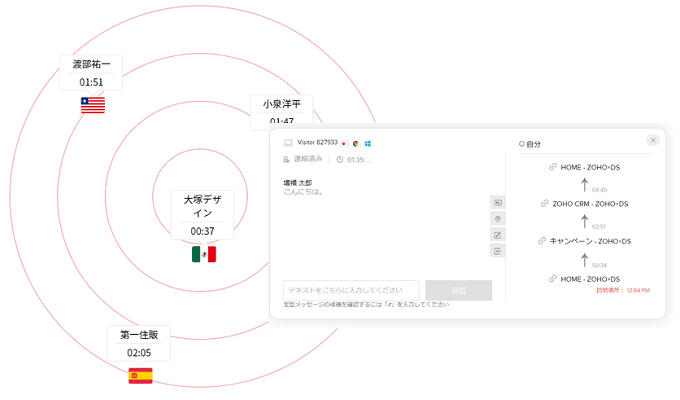Click the Mexico flag under 大塚デザイン
This screenshot has height=400, width=680.
point(204,255)
